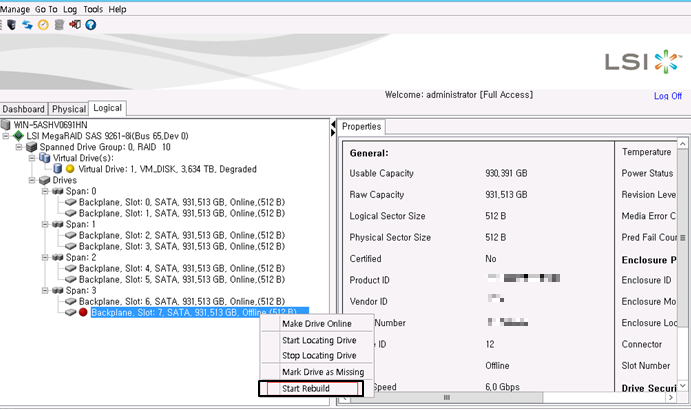Open help via blue question mark icon
This screenshot has height=410, width=691.
pyautogui.click(x=91, y=25)
